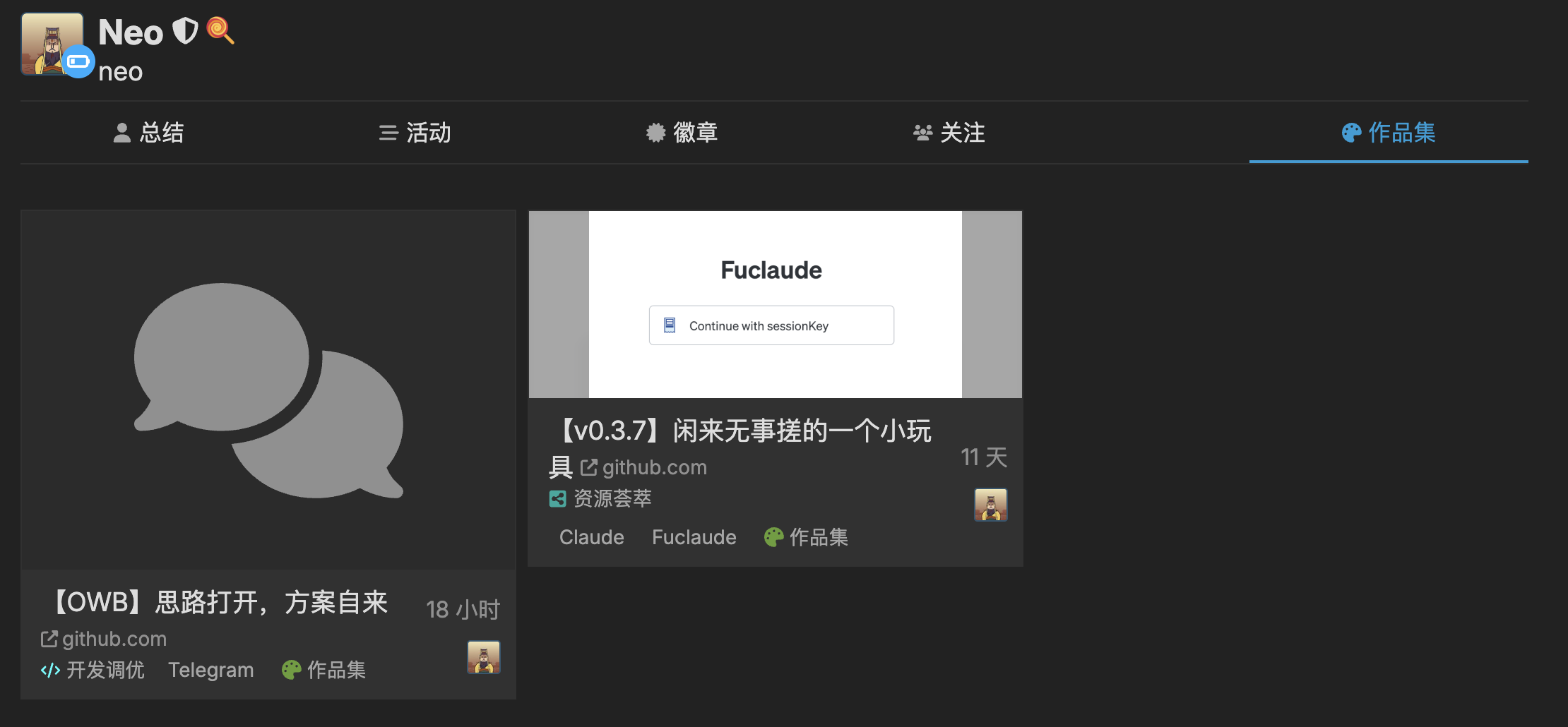Switch to the 总结 tab
Image resolution: width=1568 pixels, height=727 pixels.
click(x=148, y=133)
